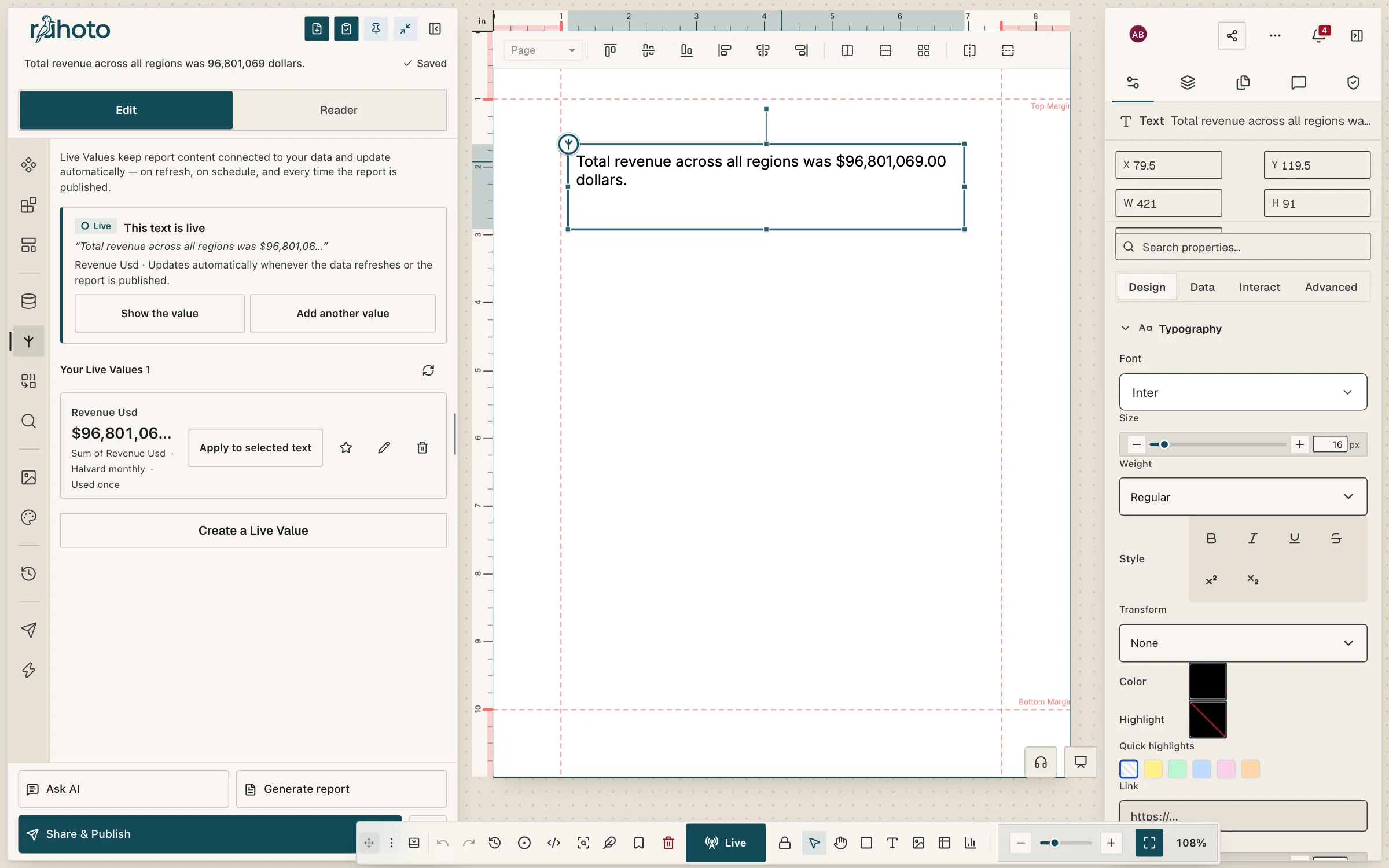The image size is (1389, 868).
Task: Click the Generate report button
Action: point(341,789)
